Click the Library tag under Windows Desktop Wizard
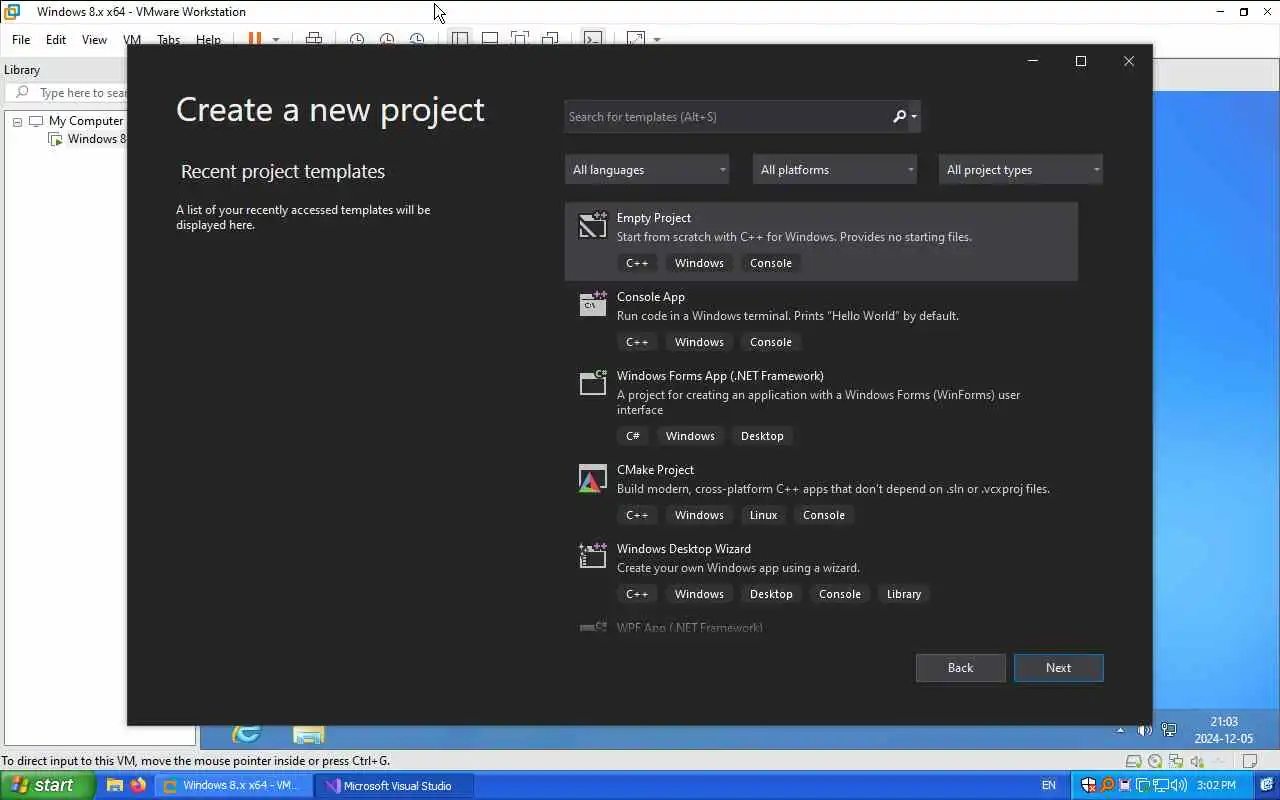The image size is (1280, 800). click(x=904, y=594)
